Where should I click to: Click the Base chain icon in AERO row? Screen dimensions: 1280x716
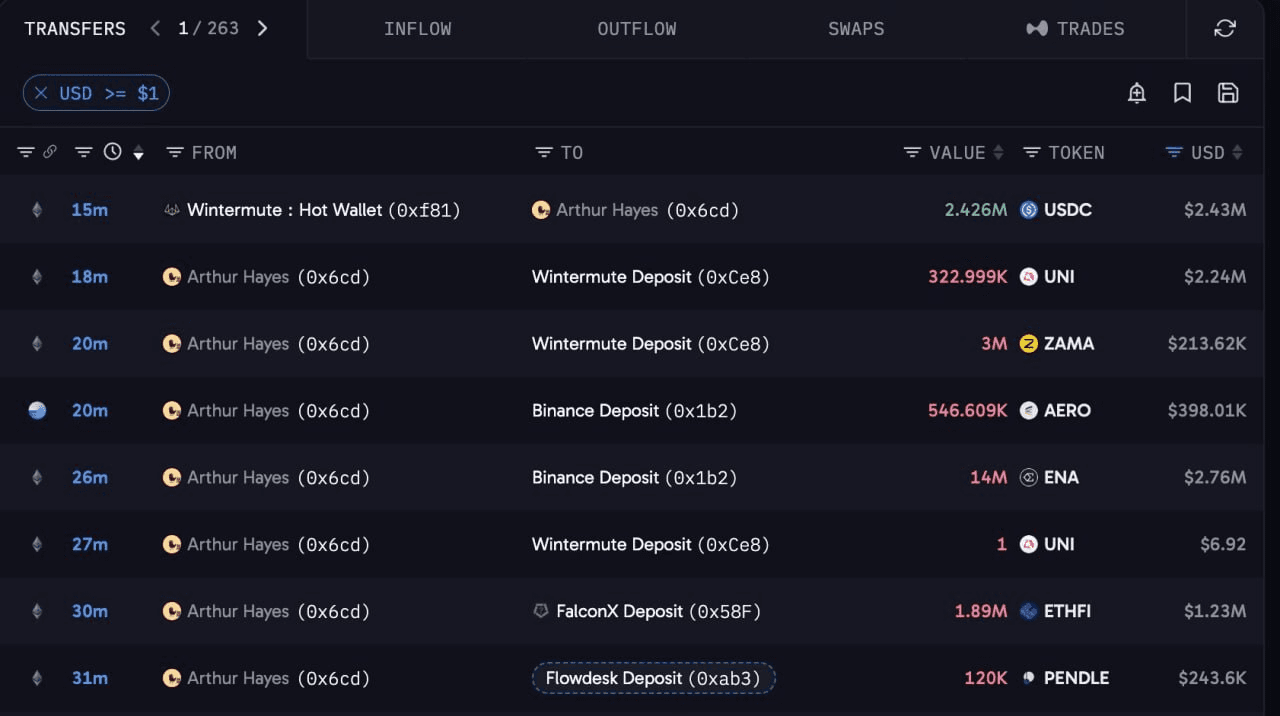pyautogui.click(x=37, y=410)
